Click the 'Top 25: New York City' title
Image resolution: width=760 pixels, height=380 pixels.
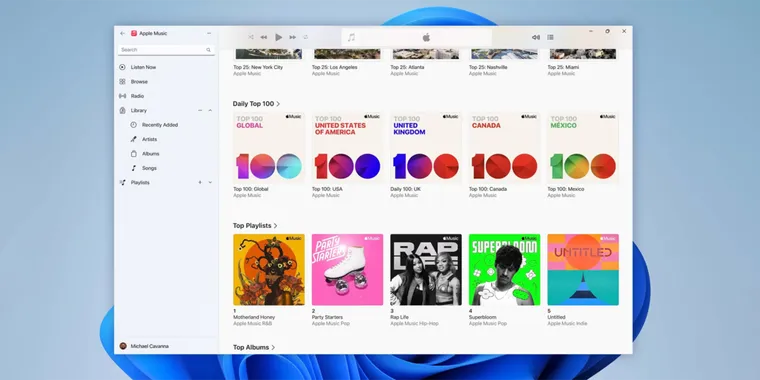pos(258,67)
